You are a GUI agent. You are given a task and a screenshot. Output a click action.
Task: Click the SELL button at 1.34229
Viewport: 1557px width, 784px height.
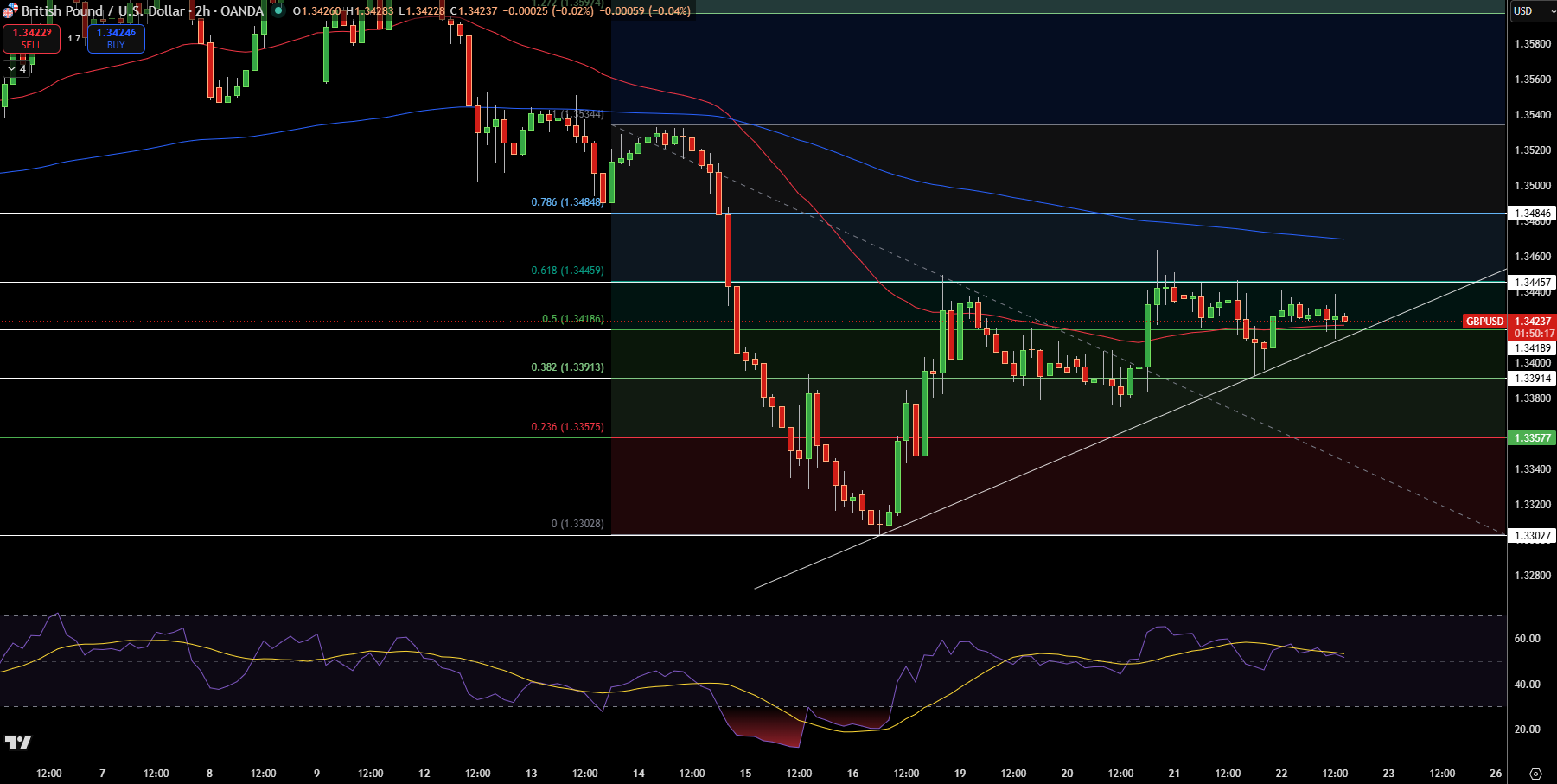pyautogui.click(x=31, y=38)
